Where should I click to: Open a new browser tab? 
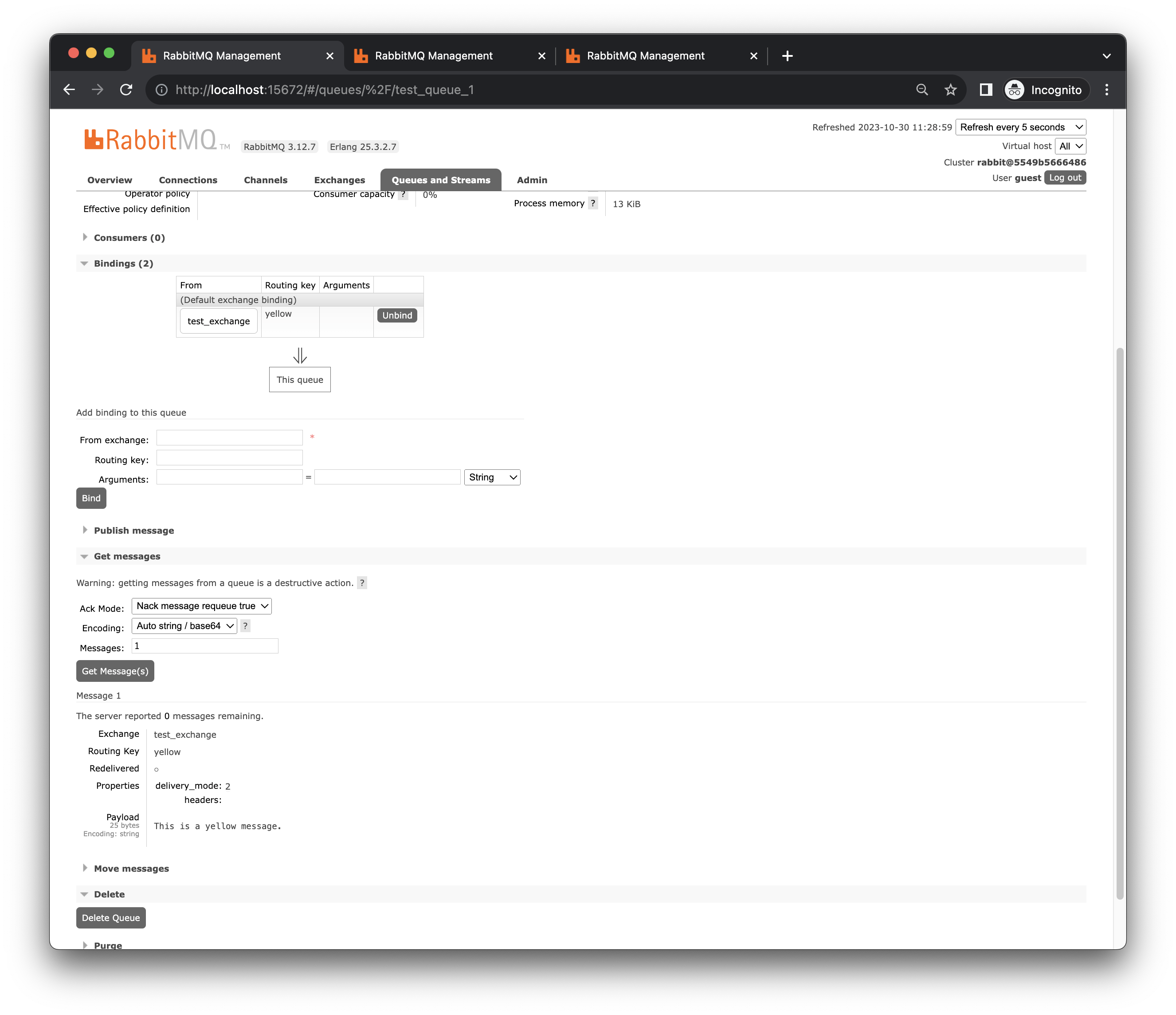787,55
